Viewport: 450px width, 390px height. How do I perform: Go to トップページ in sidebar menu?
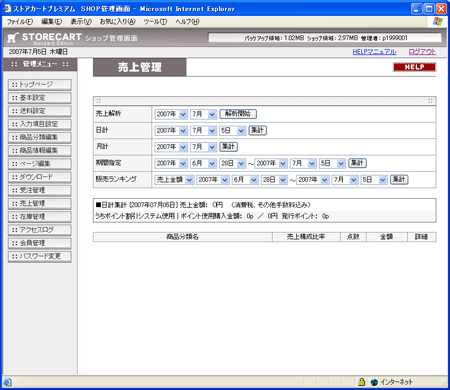[40, 85]
